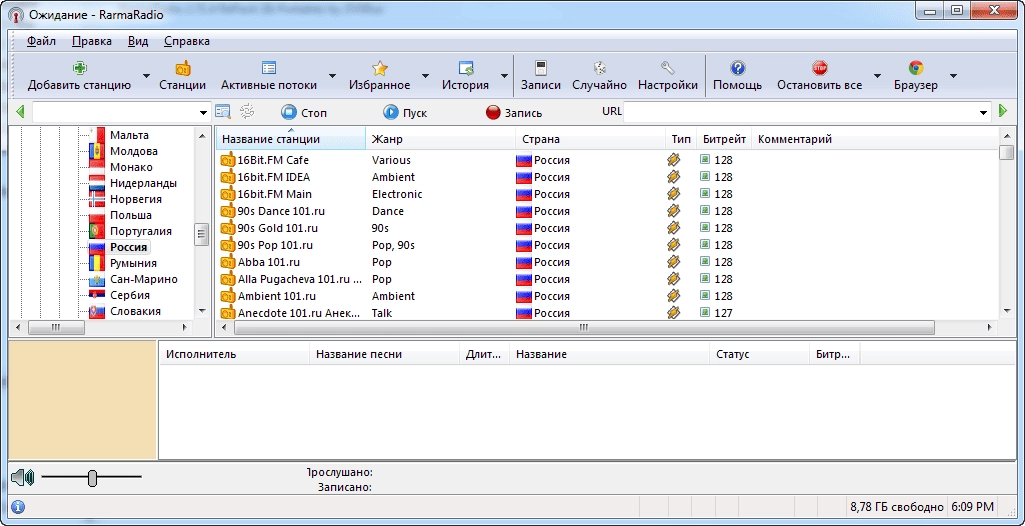Click Статус column header
This screenshot has width=1025, height=526.
(x=759, y=354)
